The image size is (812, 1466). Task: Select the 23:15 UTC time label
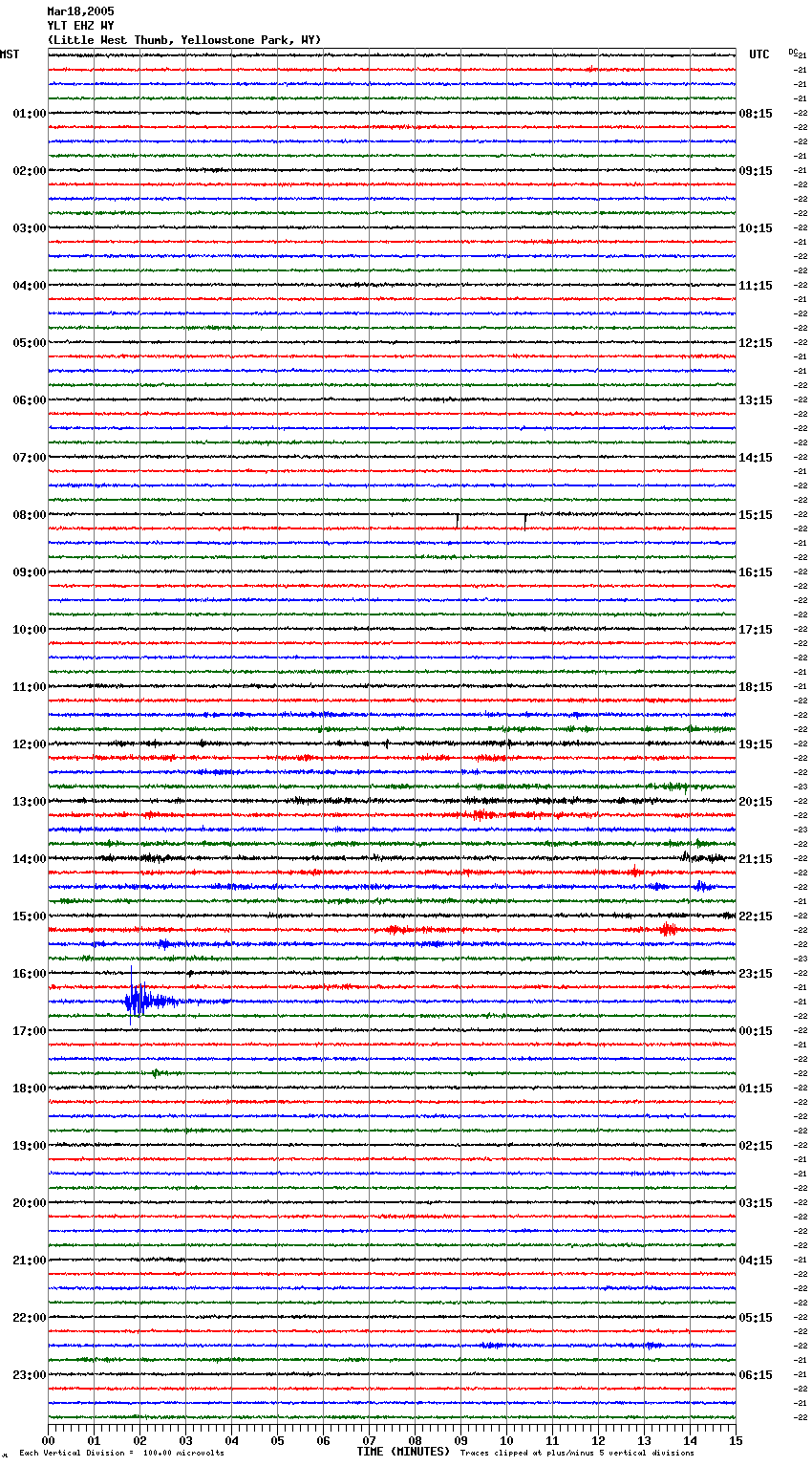click(756, 974)
